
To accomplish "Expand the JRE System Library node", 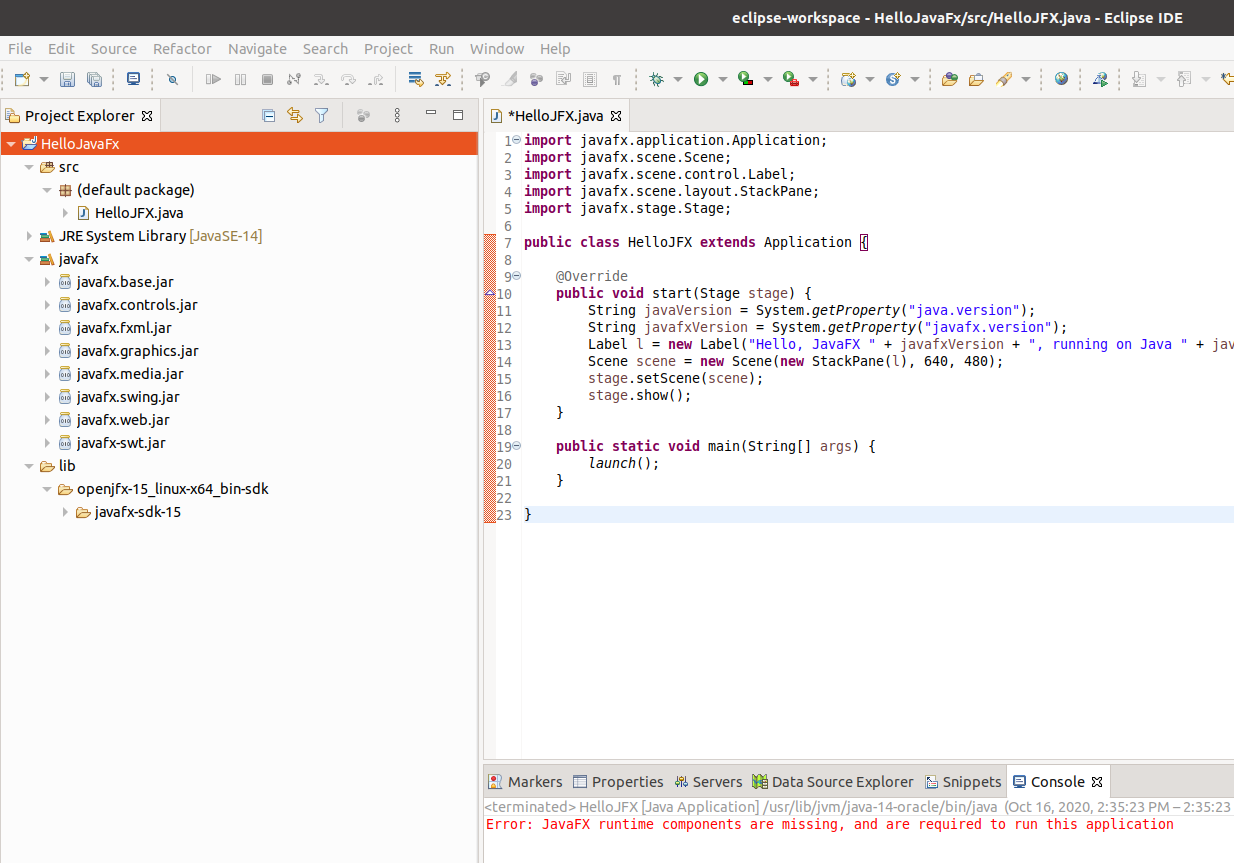I will coord(29,236).
